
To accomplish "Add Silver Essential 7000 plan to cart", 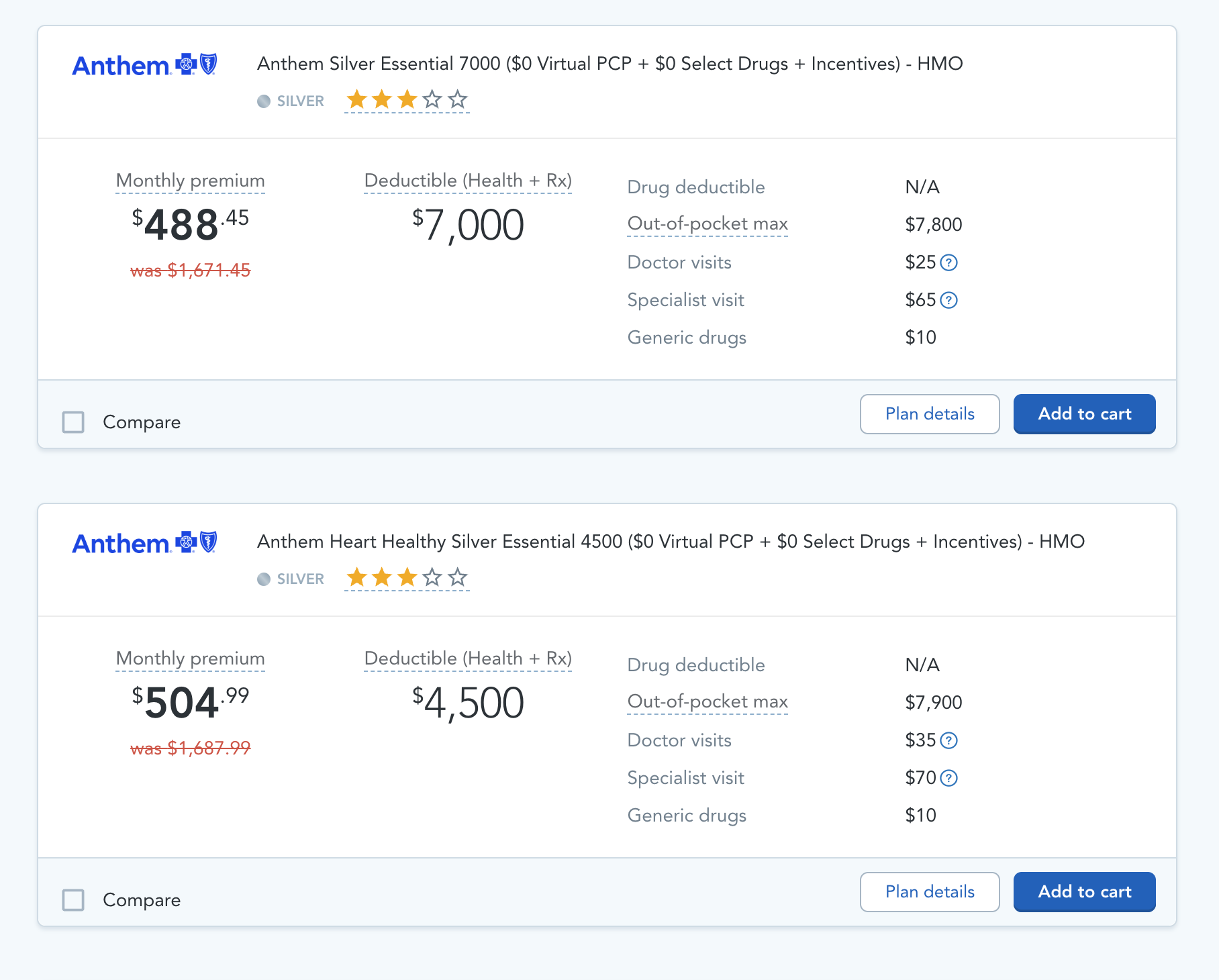I will (1084, 414).
